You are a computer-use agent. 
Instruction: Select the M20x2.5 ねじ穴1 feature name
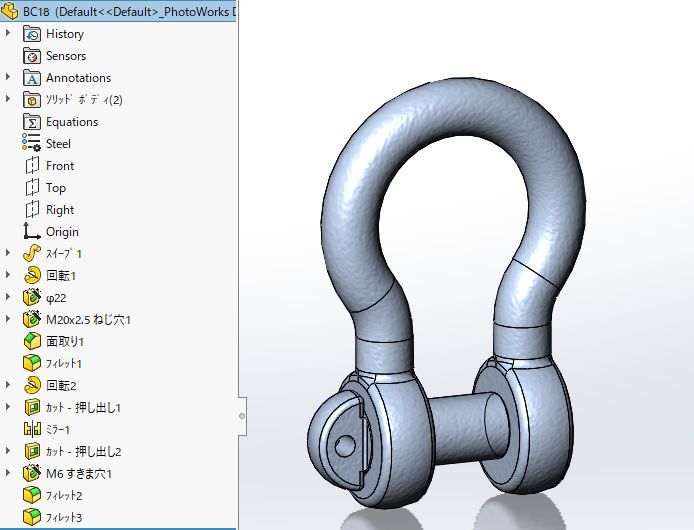coord(88,320)
